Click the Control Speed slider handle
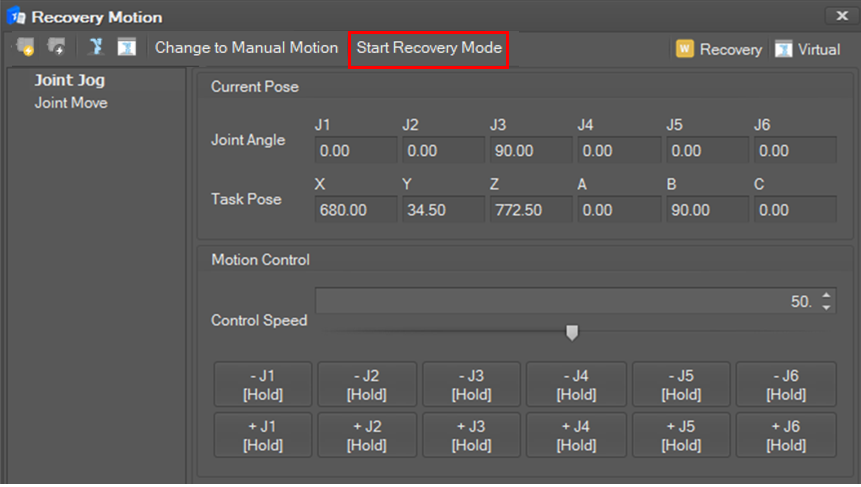The height and width of the screenshot is (487, 861). point(572,332)
